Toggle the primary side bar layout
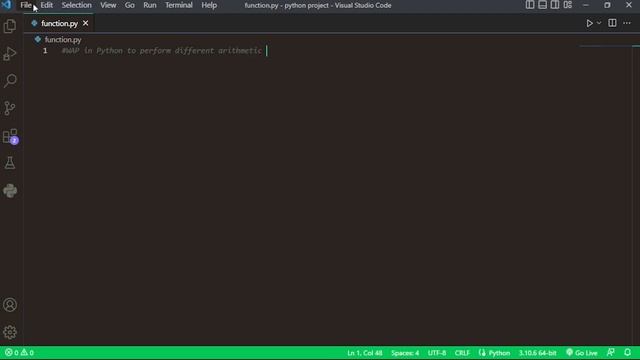 (530, 5)
